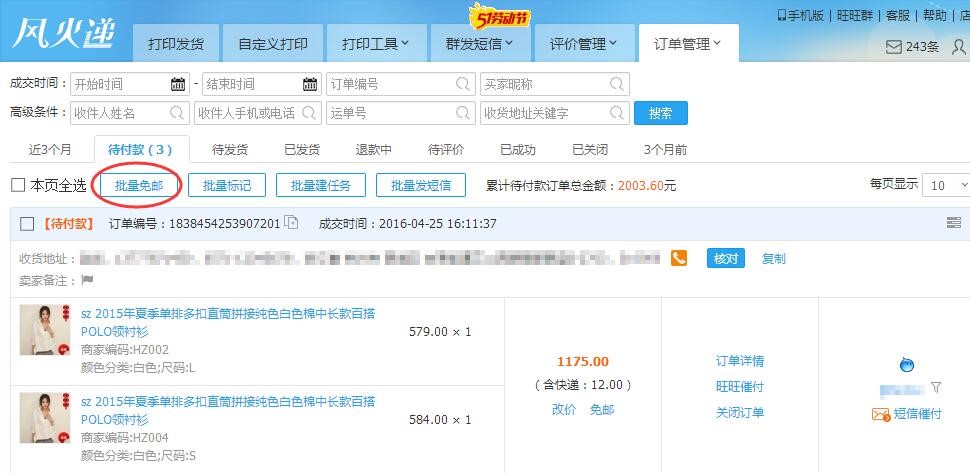
Task: Click the orange phone icon beside address
Action: (x=679, y=258)
